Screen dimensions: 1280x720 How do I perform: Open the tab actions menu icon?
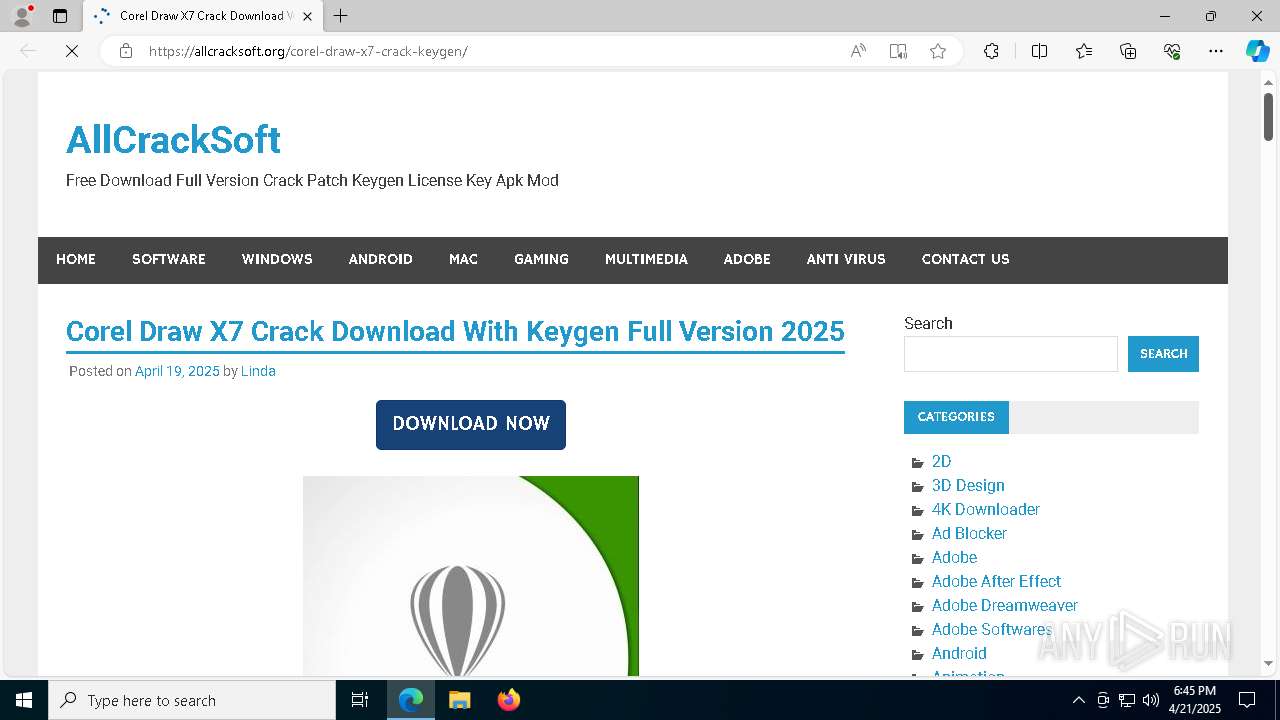coord(60,16)
